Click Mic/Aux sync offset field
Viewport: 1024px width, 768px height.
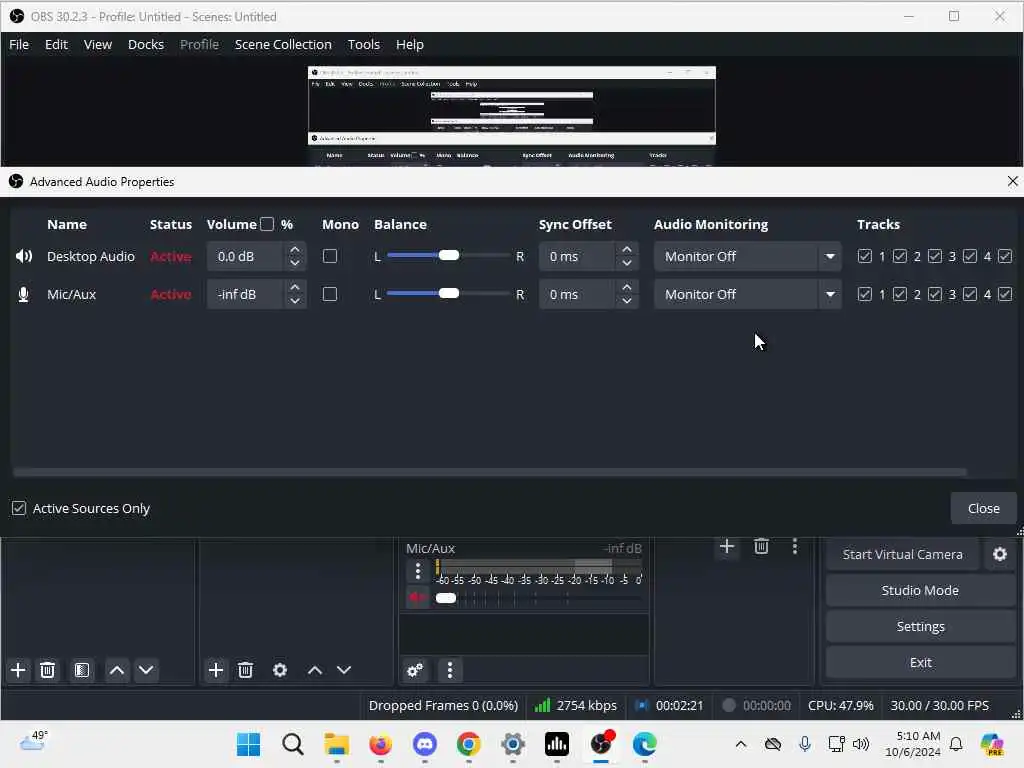[x=577, y=295]
